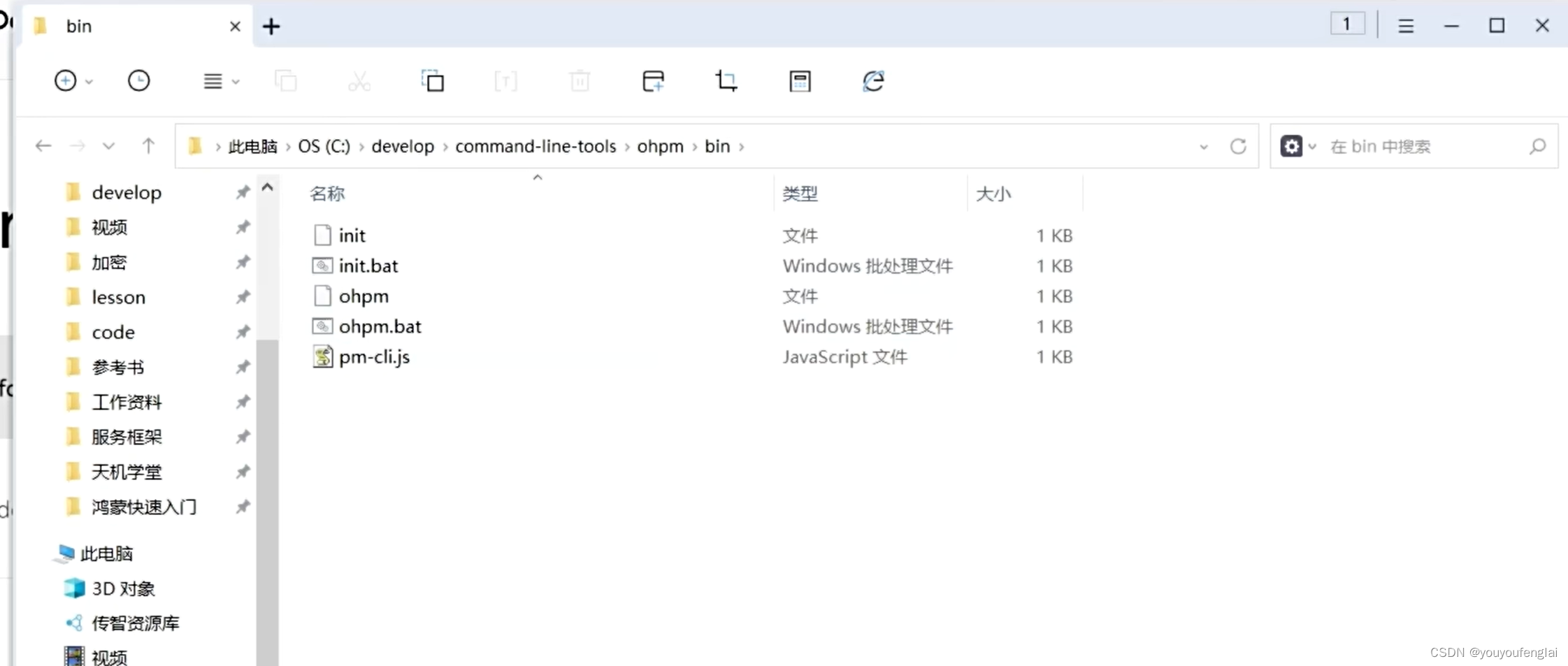Open the hamburger menu in title bar

1406,27
